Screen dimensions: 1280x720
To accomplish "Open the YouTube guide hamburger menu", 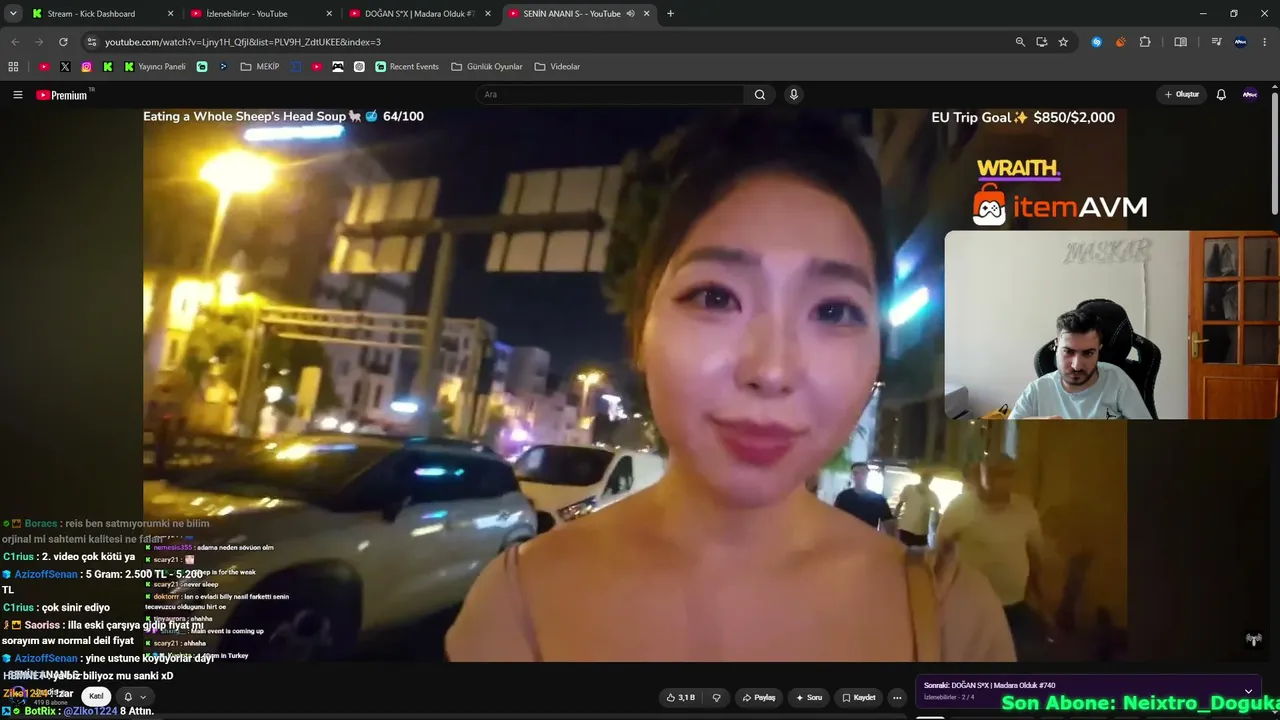I will (17, 95).
